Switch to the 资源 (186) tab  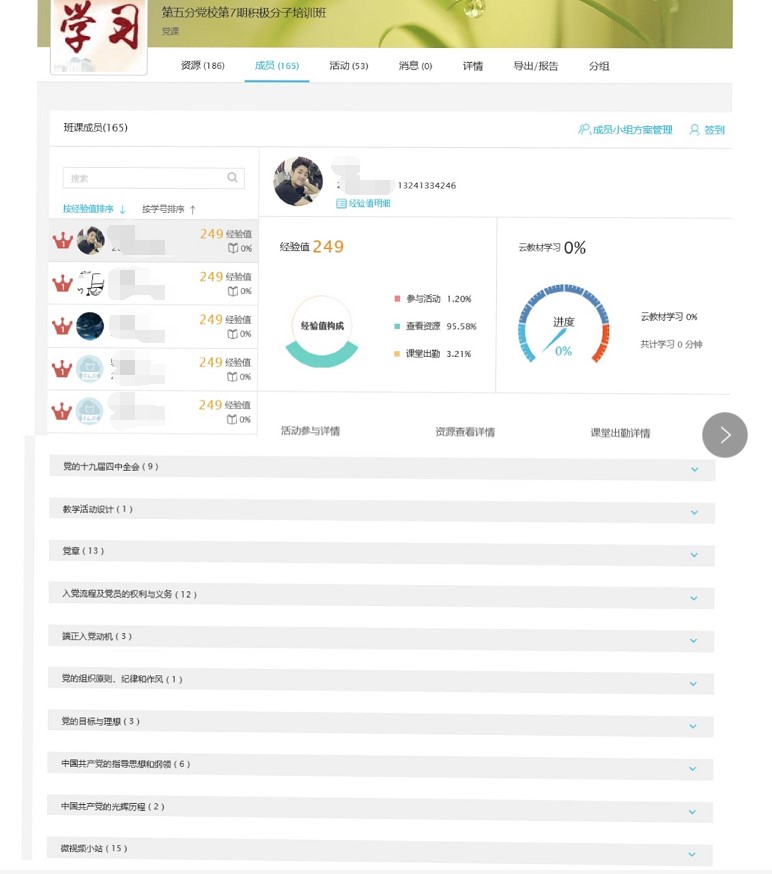202,66
